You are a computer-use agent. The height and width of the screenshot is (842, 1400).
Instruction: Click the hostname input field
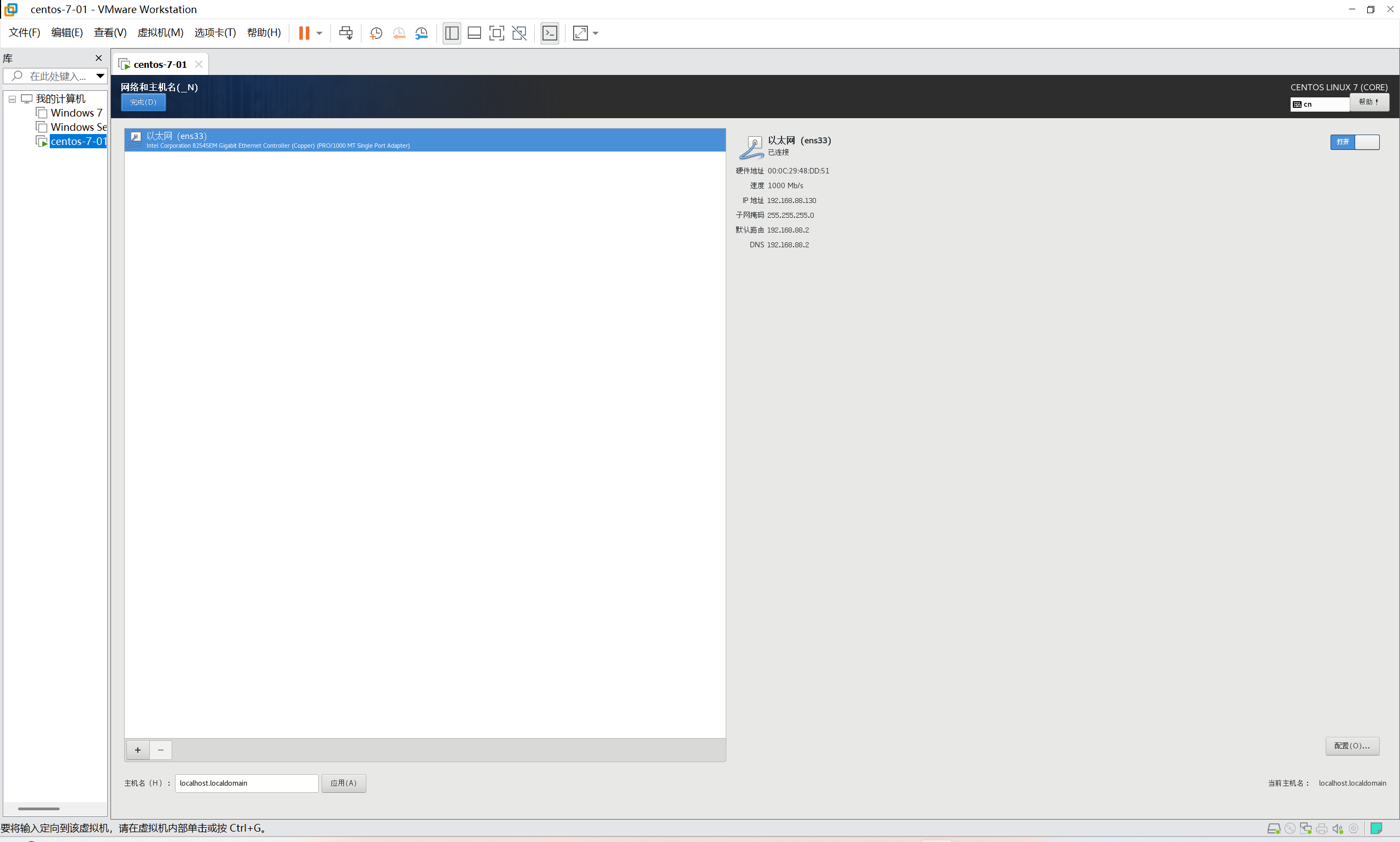(246, 783)
